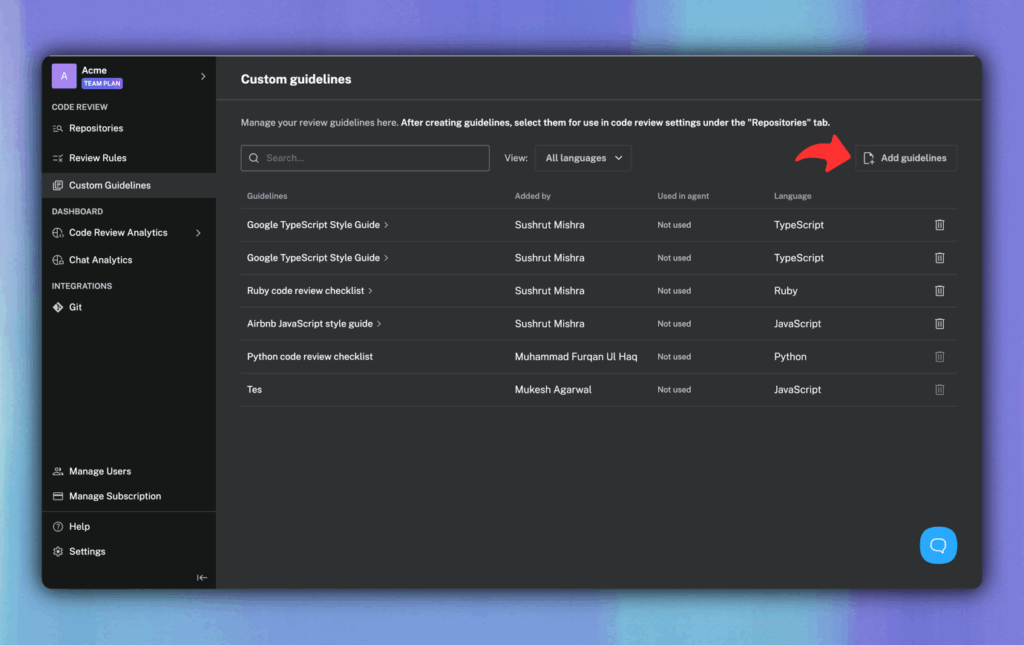Remove the Python code review checklist via trash icon
Screen dimensions: 1024x645
[x=939, y=356]
